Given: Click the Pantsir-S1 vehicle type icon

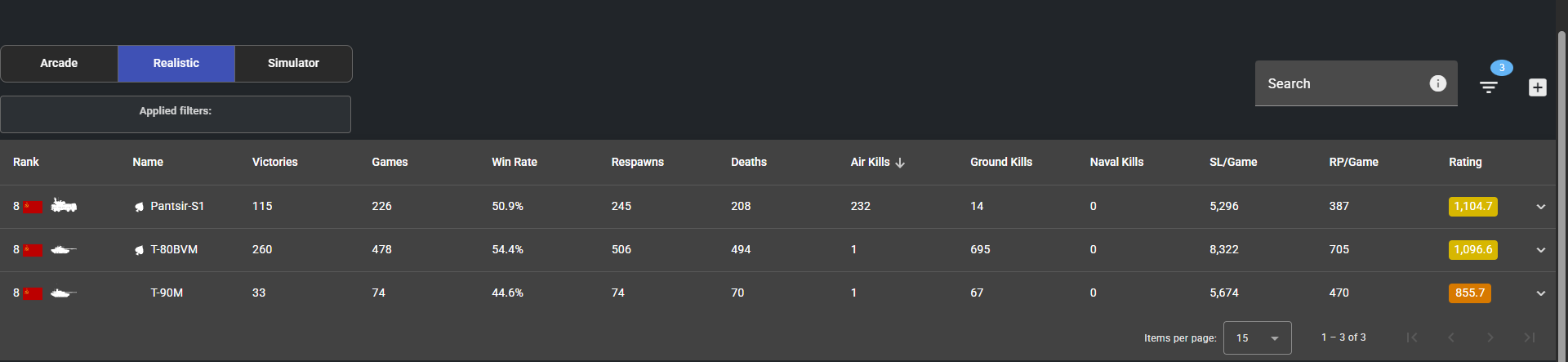Looking at the screenshot, I should click(64, 206).
